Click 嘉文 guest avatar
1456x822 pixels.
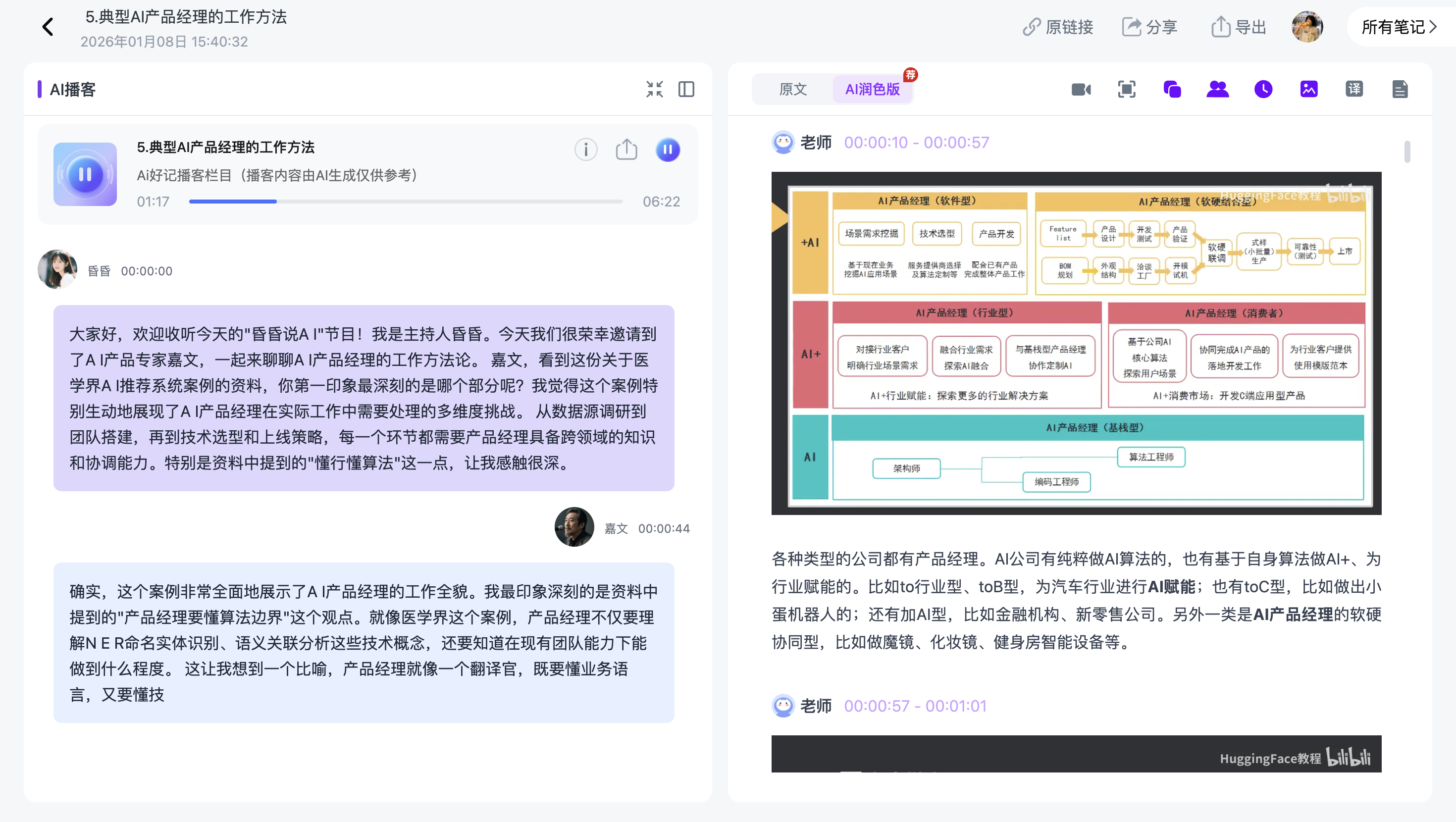[574, 527]
